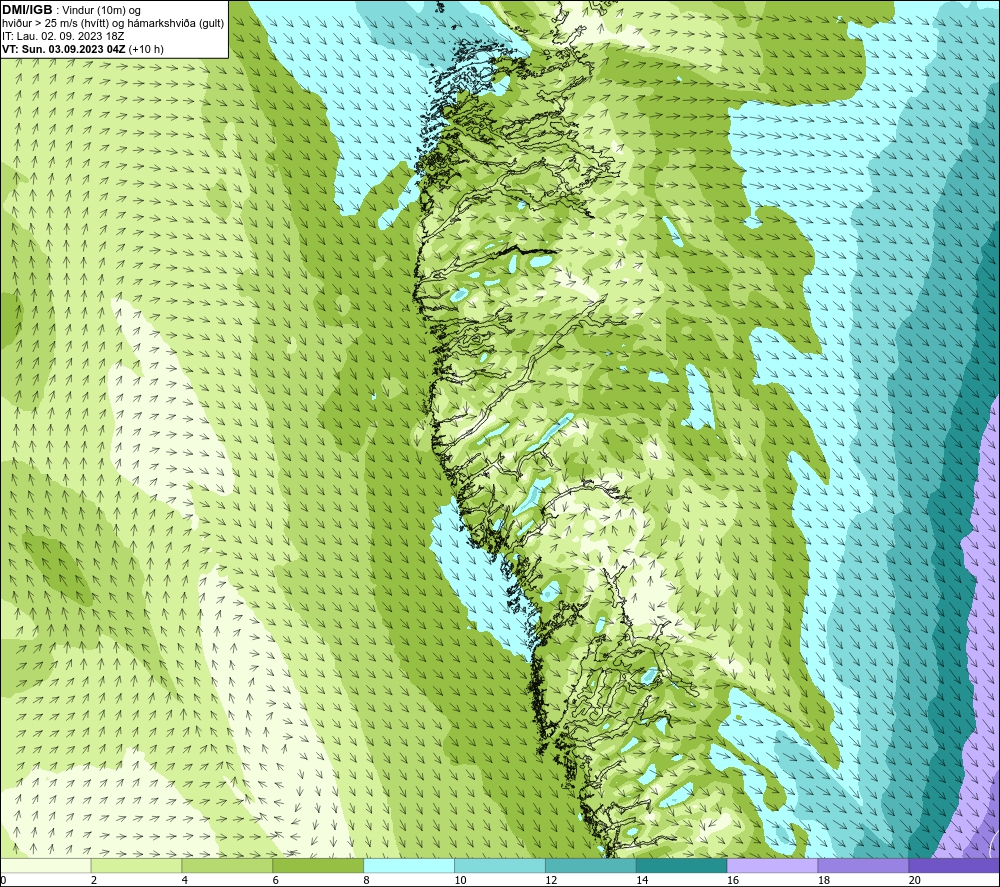Click the 0-2 m/s palest legend swatch
The height and width of the screenshot is (887, 1000).
click(46, 866)
